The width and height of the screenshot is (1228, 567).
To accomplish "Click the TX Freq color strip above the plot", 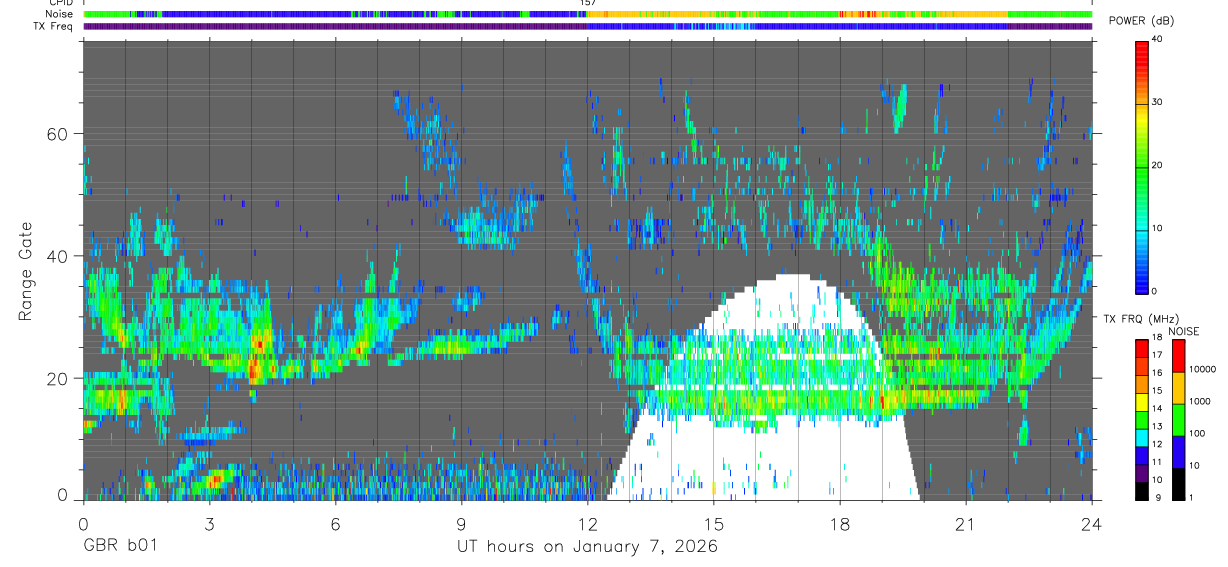I will [x=588, y=26].
